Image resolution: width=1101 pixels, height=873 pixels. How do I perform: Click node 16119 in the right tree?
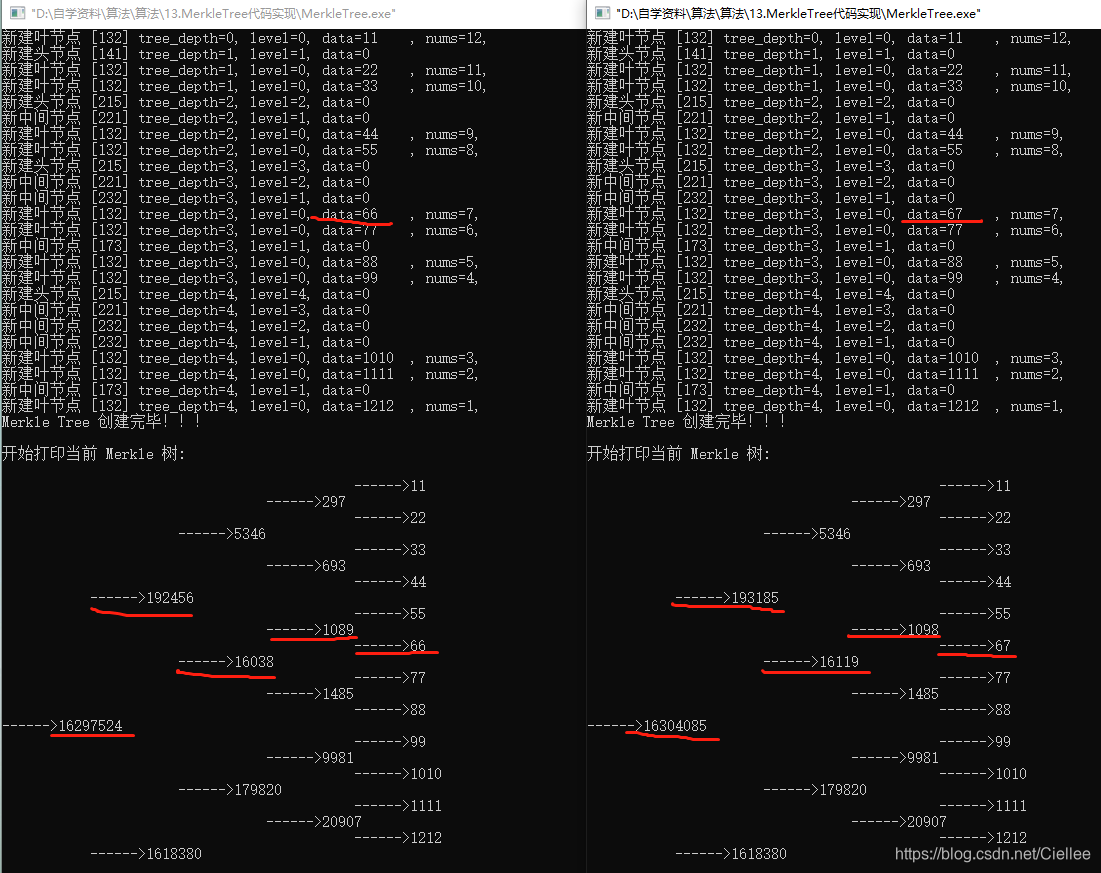tap(839, 662)
